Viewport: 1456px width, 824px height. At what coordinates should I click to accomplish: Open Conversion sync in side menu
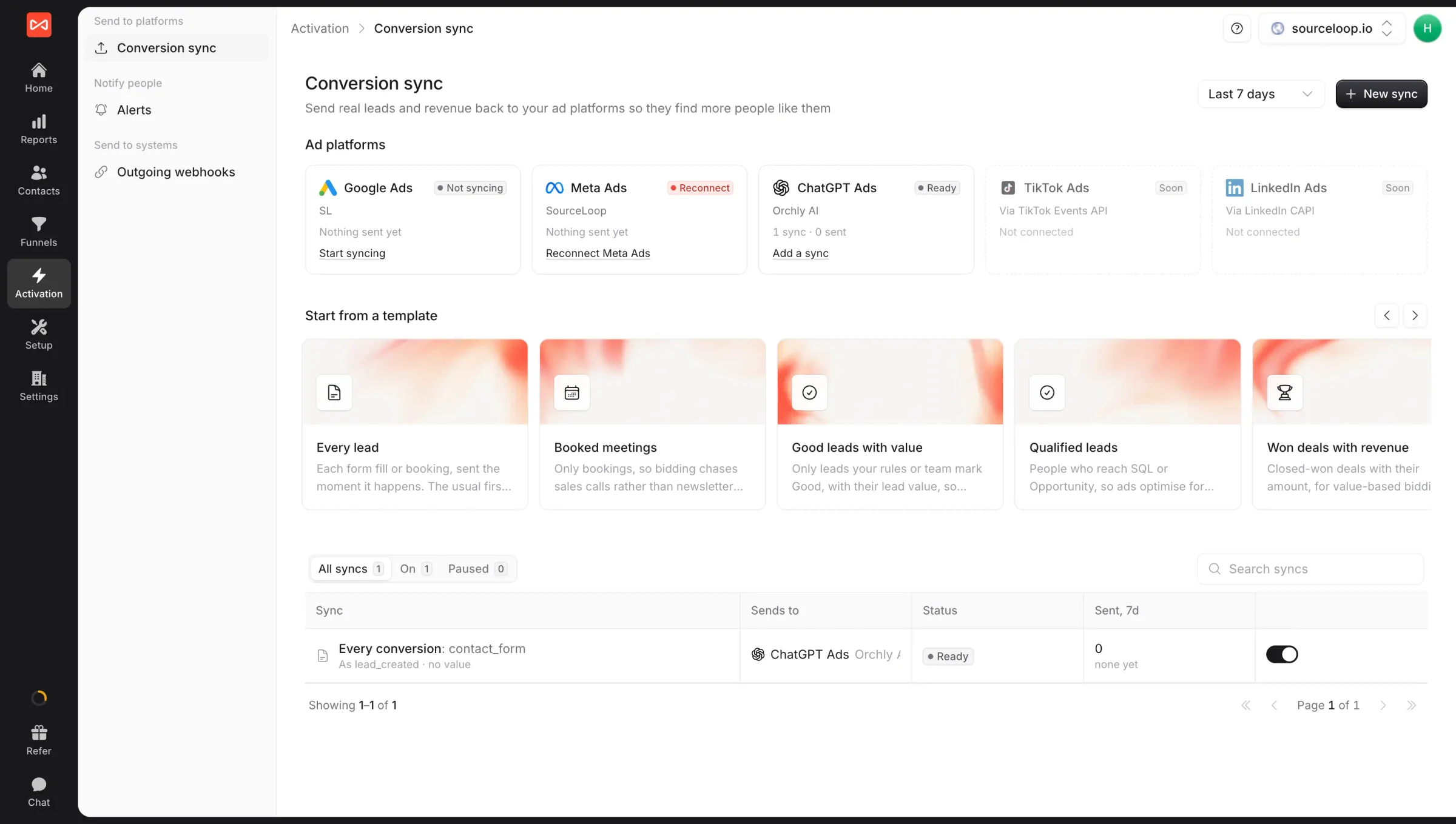point(178,48)
